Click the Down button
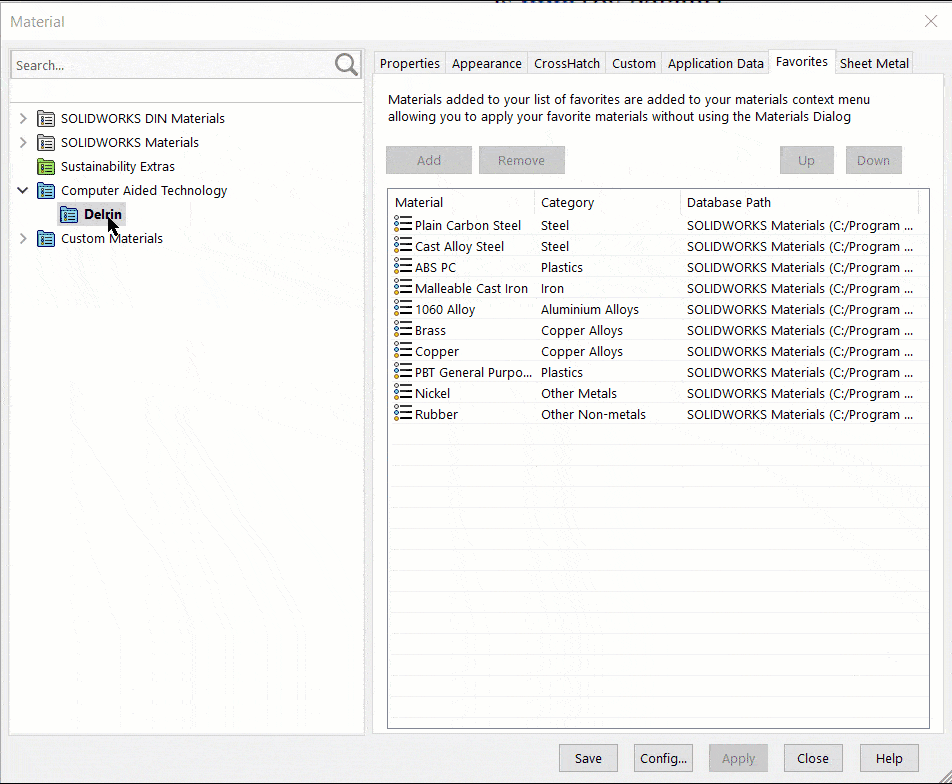This screenshot has width=952, height=784. pyautogui.click(x=873, y=160)
